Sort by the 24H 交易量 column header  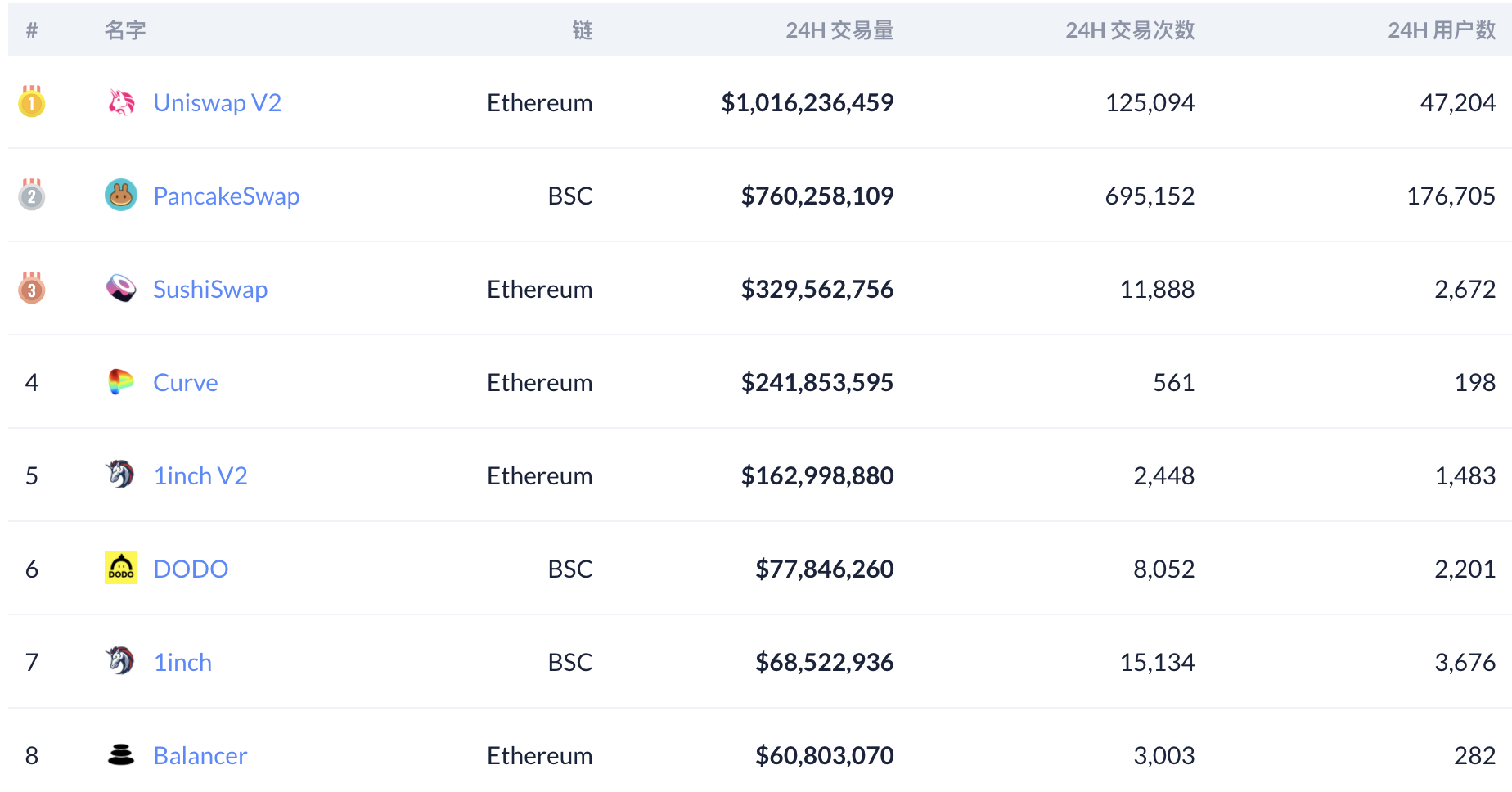(x=840, y=29)
